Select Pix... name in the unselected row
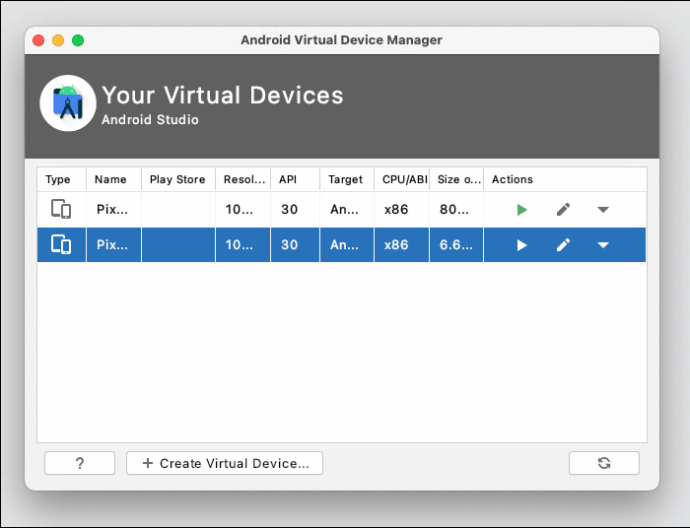The image size is (690, 528). point(112,209)
